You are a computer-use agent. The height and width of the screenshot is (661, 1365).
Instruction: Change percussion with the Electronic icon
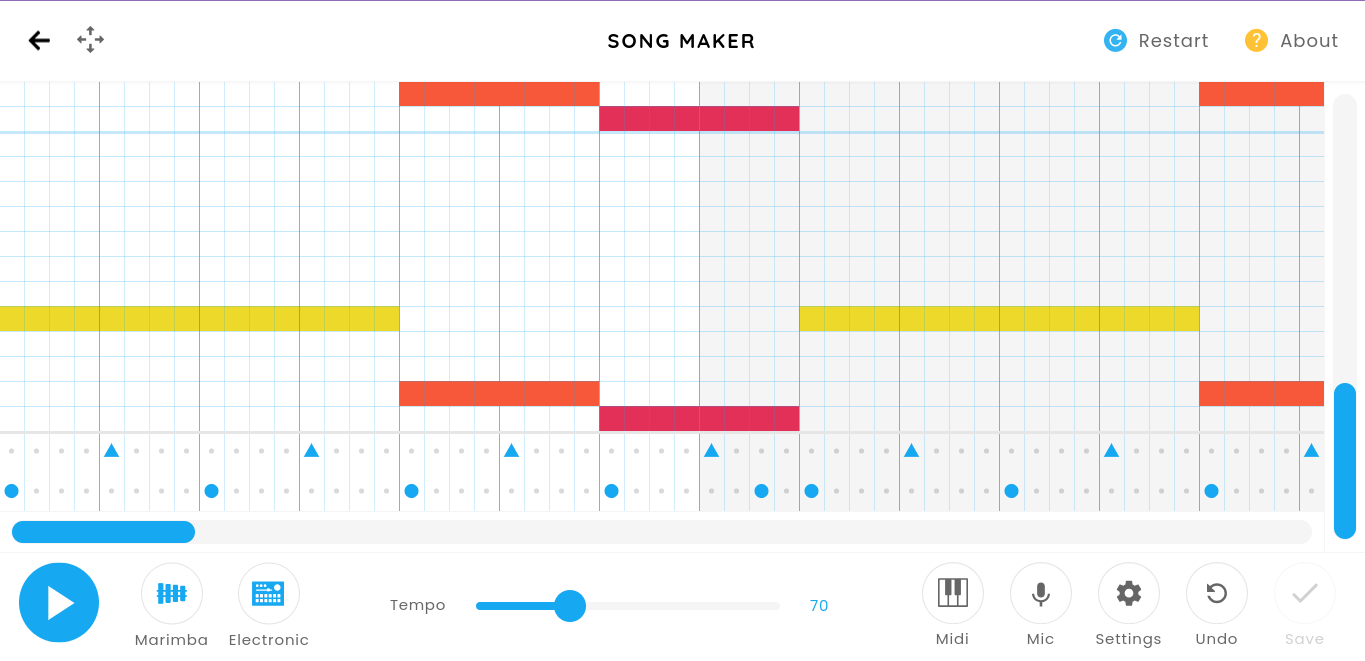[268, 594]
